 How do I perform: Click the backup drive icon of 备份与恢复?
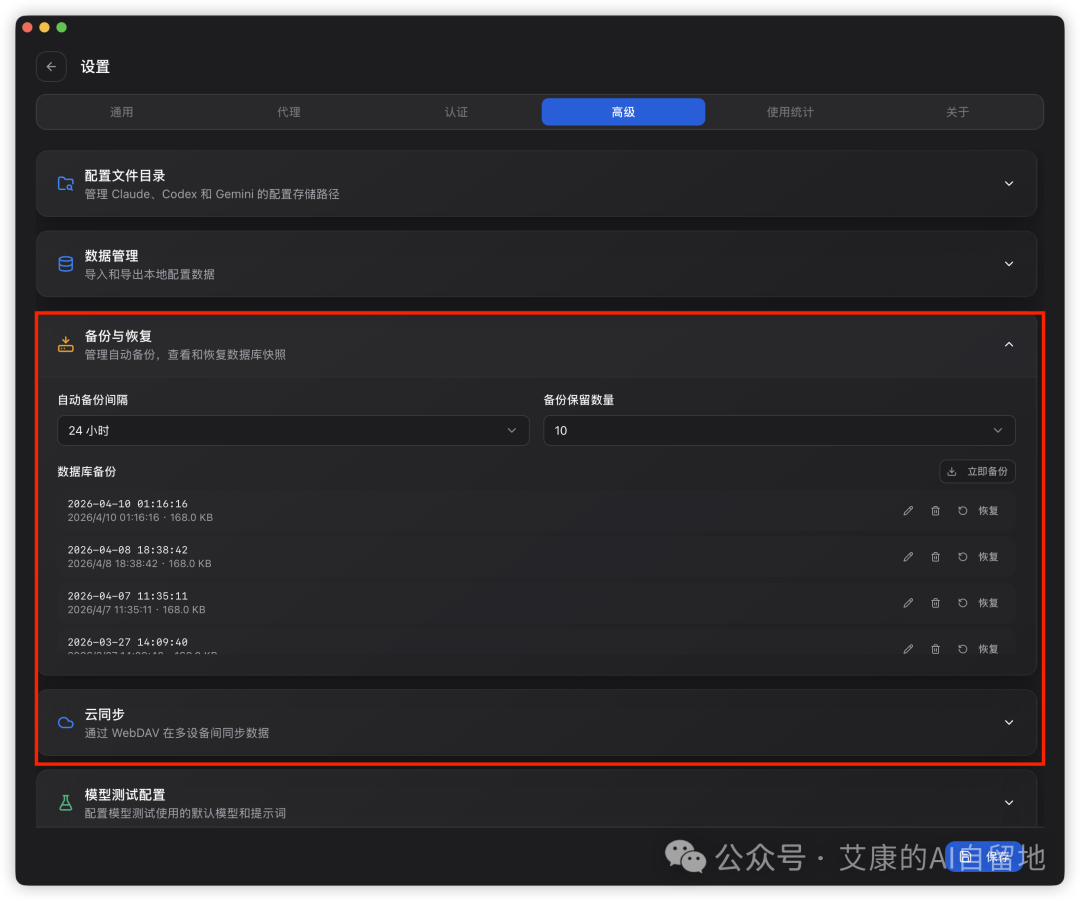coord(65,344)
